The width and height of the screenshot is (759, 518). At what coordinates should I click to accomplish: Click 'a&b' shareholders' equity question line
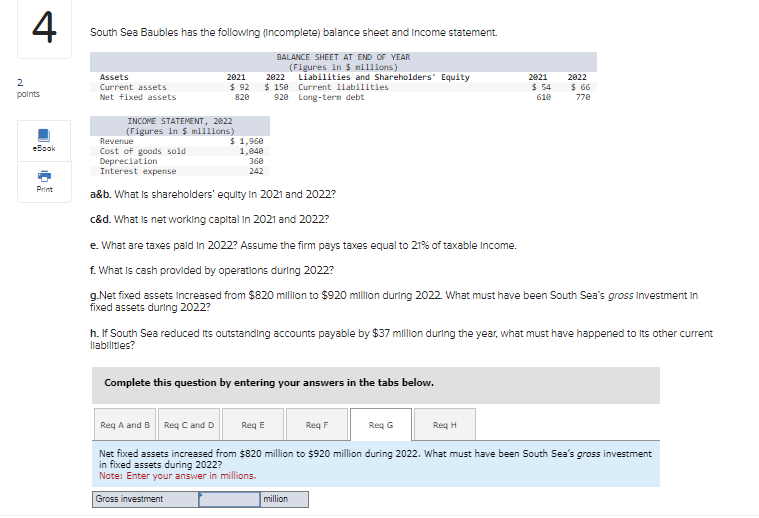213,194
